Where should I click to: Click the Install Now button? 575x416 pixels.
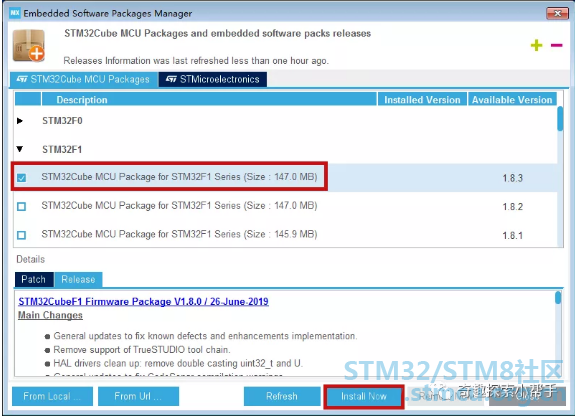coord(364,396)
